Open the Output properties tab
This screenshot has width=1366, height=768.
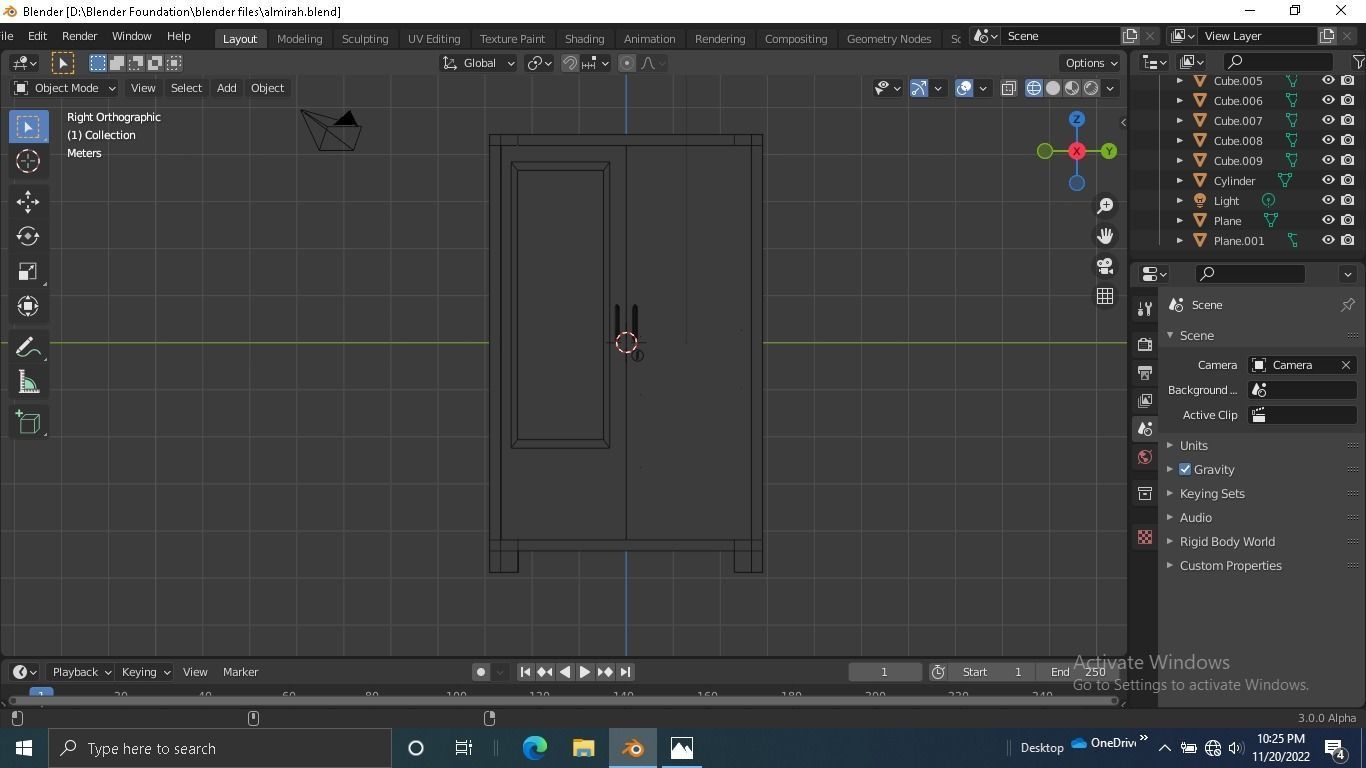click(x=1145, y=372)
